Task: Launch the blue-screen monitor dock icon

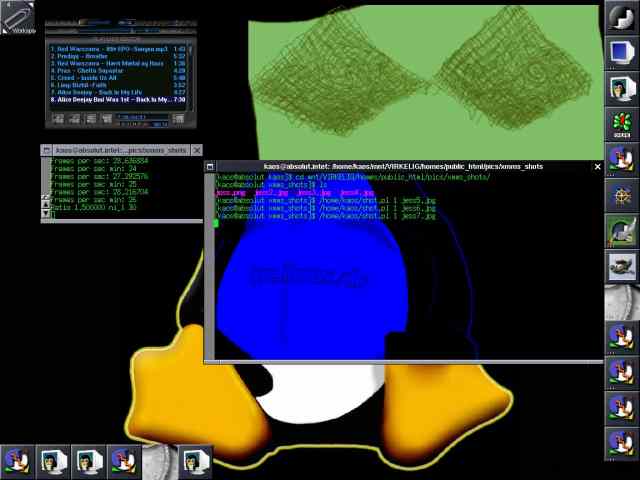Action: (x=622, y=52)
